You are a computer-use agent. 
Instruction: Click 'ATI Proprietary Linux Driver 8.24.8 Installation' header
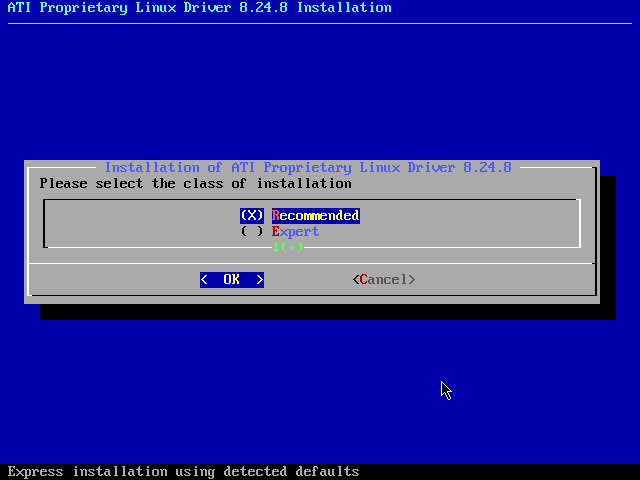coord(200,8)
